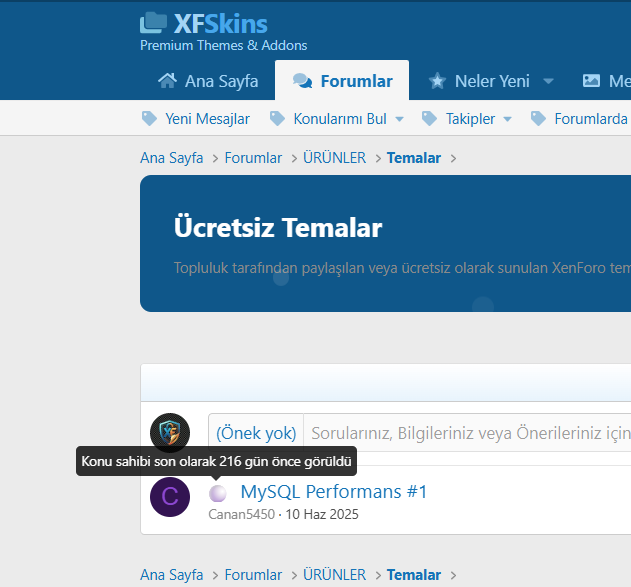Click the thread title input field
Image resolution: width=631 pixels, height=587 pixels.
470,433
